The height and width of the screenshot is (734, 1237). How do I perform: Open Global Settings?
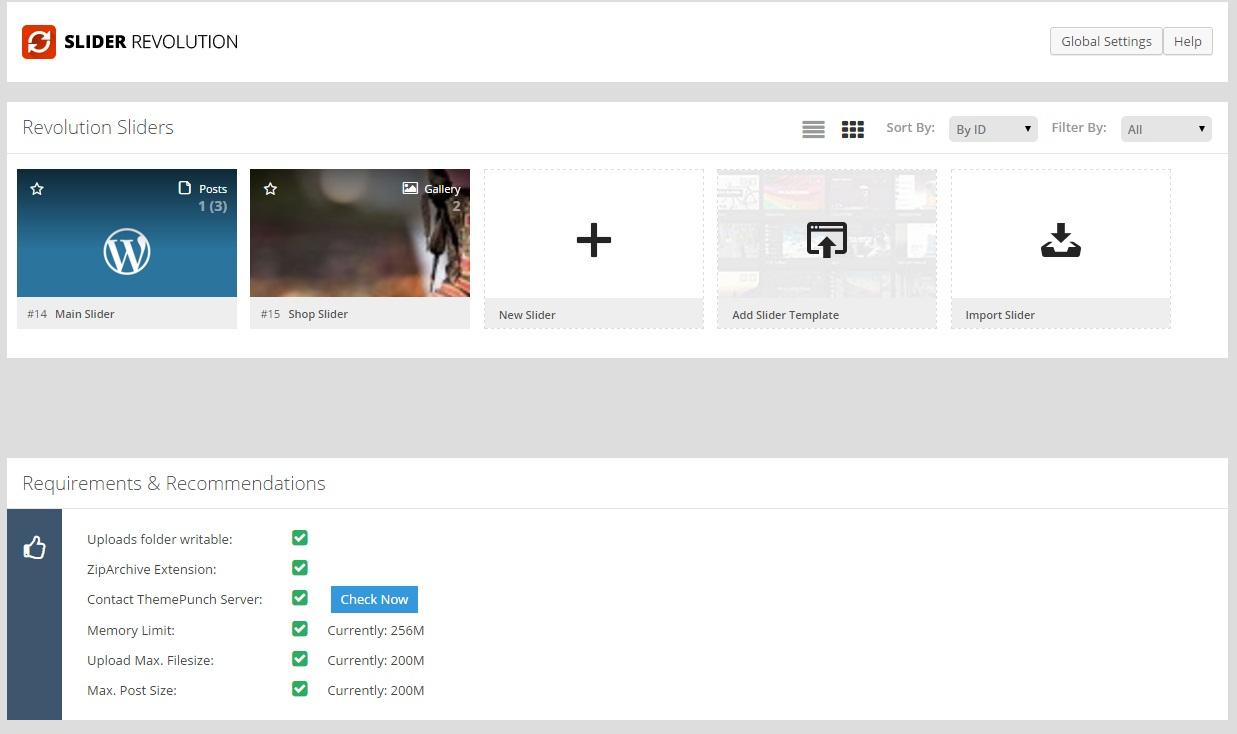pos(1106,41)
